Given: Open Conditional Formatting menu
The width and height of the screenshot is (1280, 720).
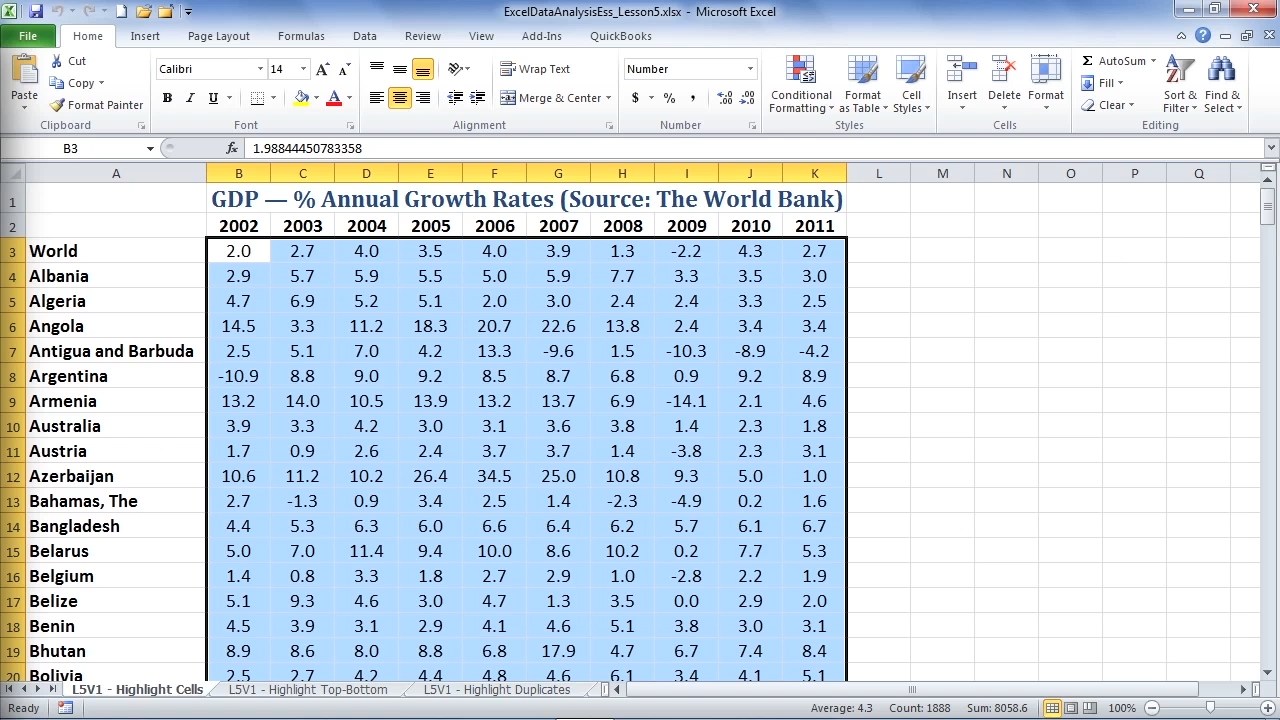Looking at the screenshot, I should (801, 85).
